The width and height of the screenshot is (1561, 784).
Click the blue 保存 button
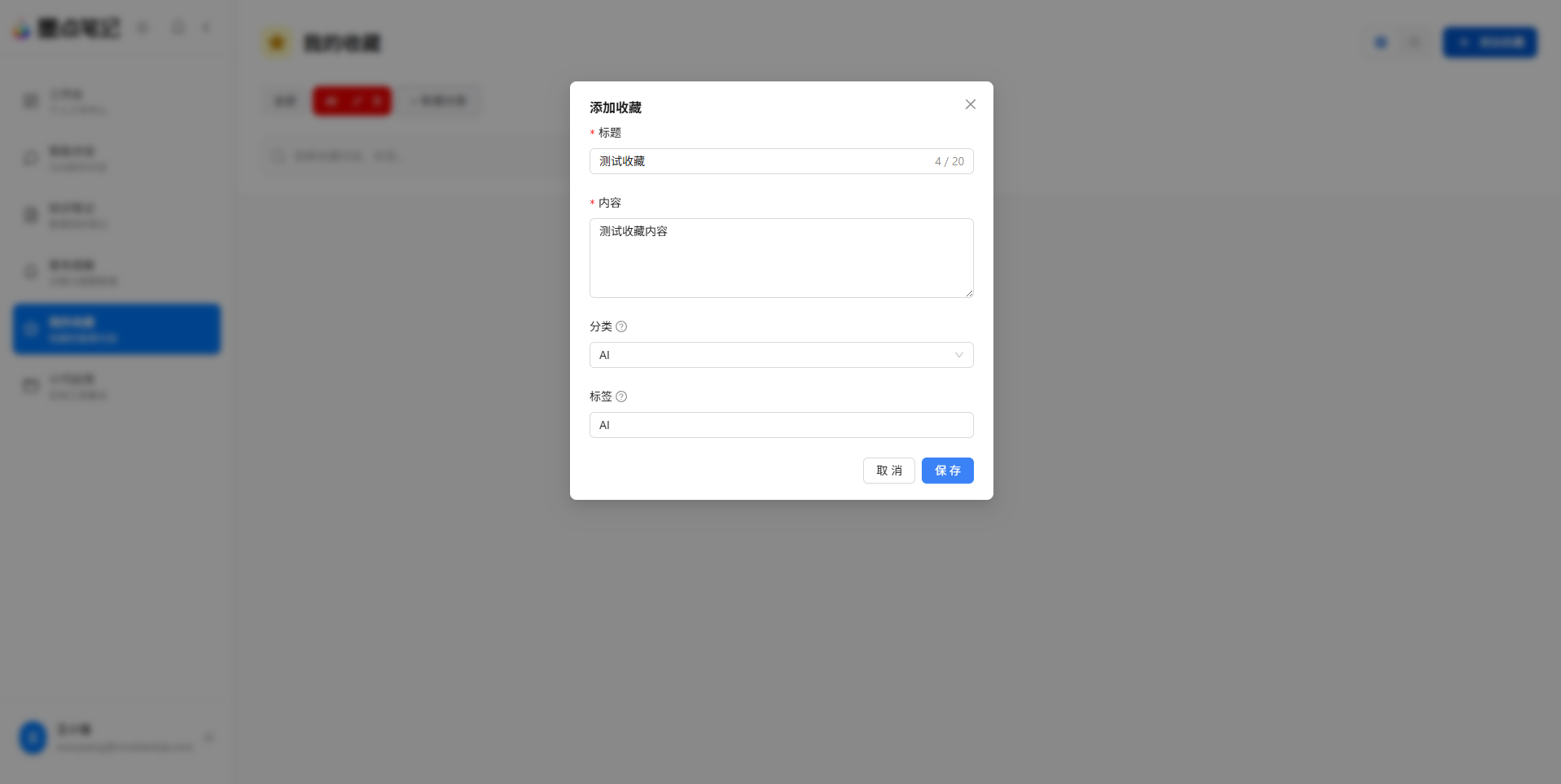947,471
